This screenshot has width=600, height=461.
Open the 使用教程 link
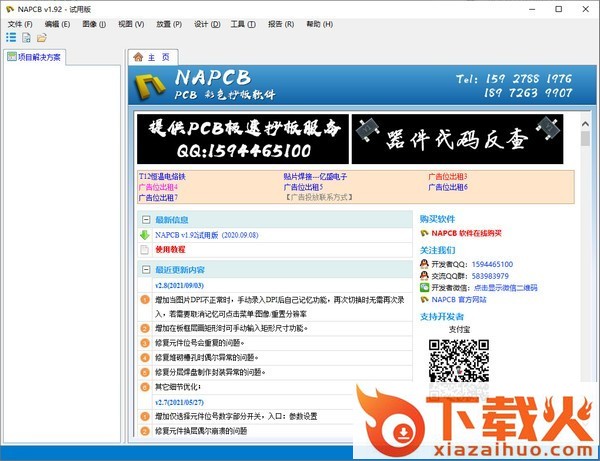pos(170,249)
